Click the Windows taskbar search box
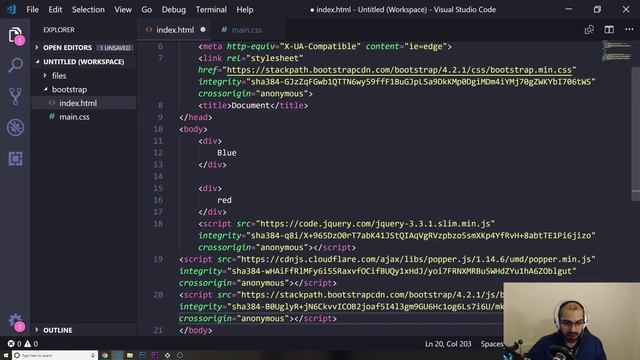 55,356
